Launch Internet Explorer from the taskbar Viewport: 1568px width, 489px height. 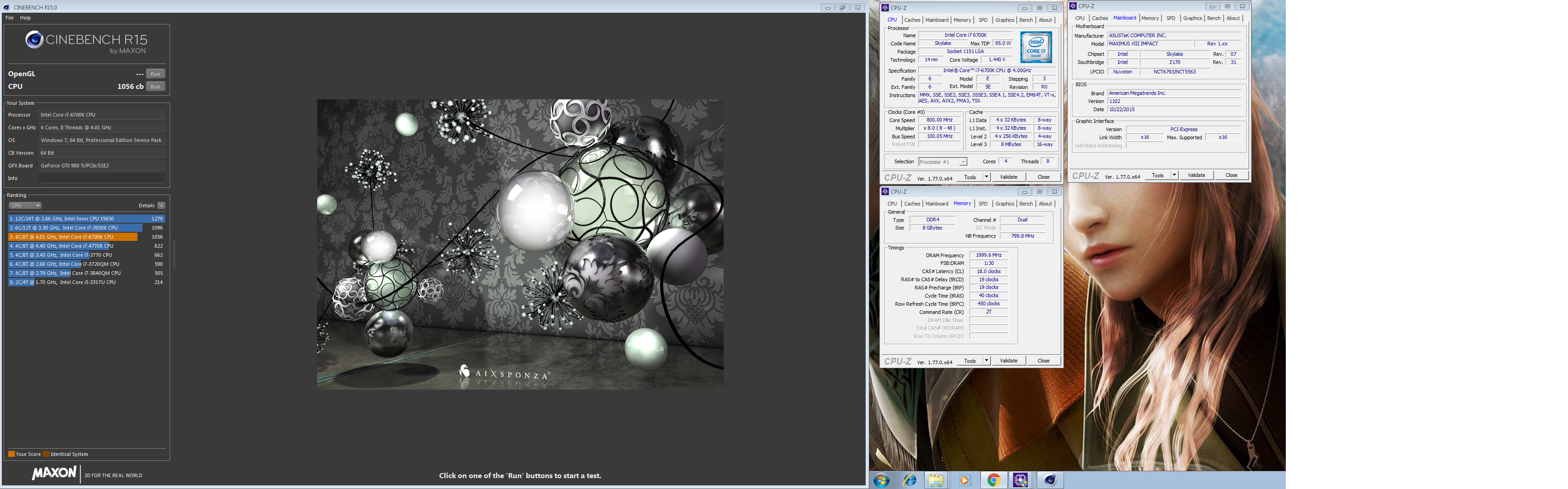click(909, 480)
